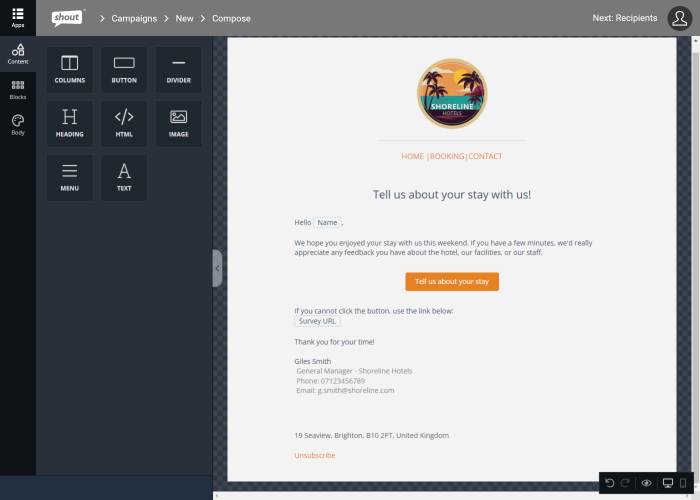The image size is (700, 500).
Task: Select the HTML code block
Action: click(x=124, y=123)
